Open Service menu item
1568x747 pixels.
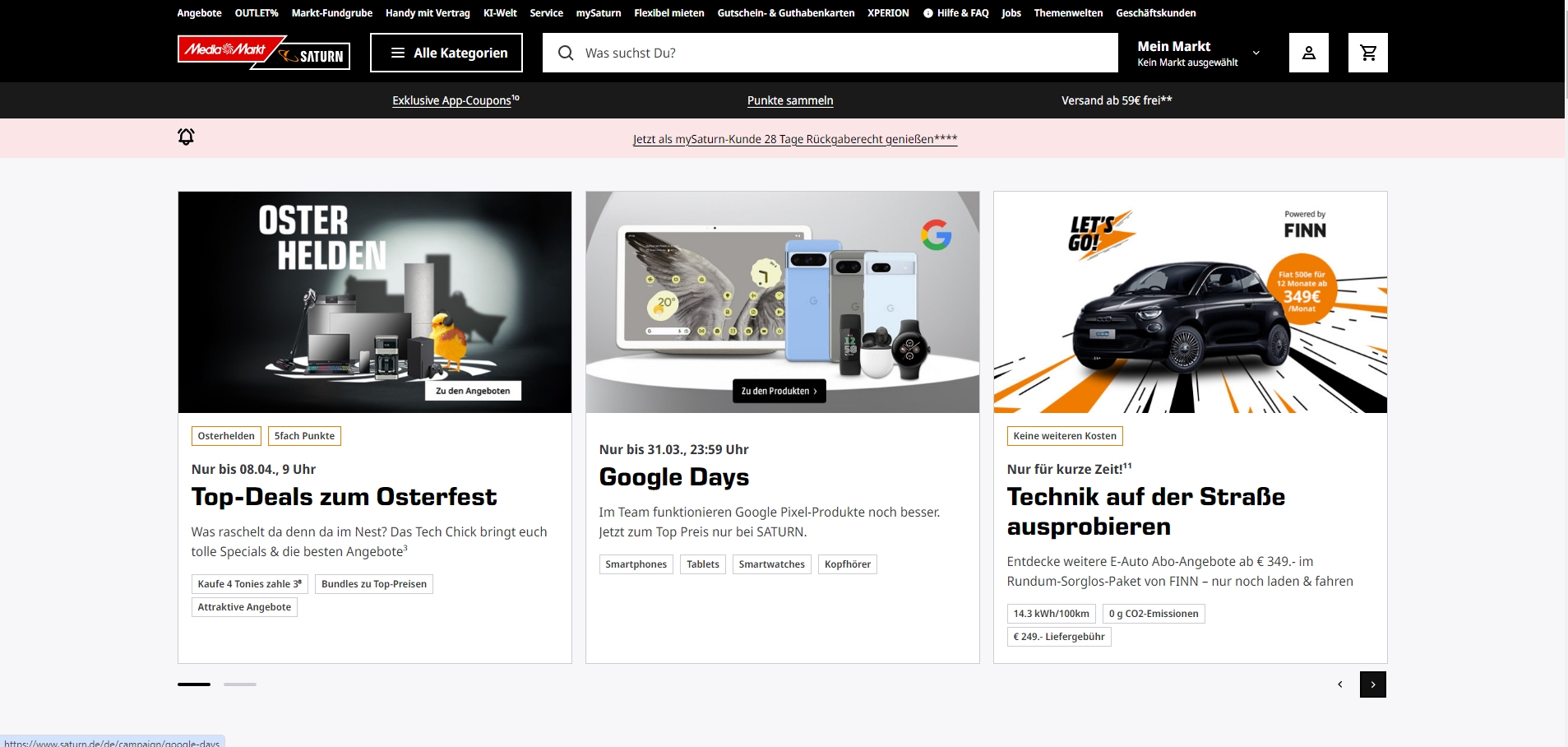pos(547,13)
